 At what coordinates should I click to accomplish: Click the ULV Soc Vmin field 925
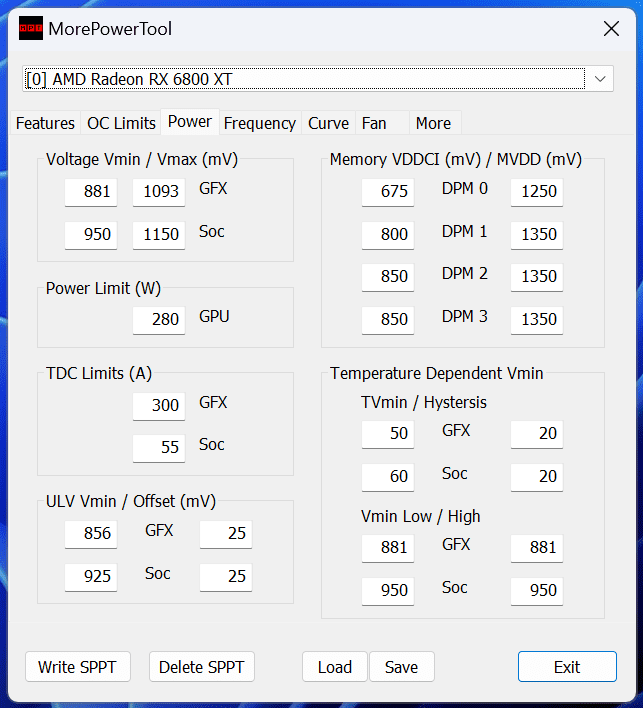point(91,577)
